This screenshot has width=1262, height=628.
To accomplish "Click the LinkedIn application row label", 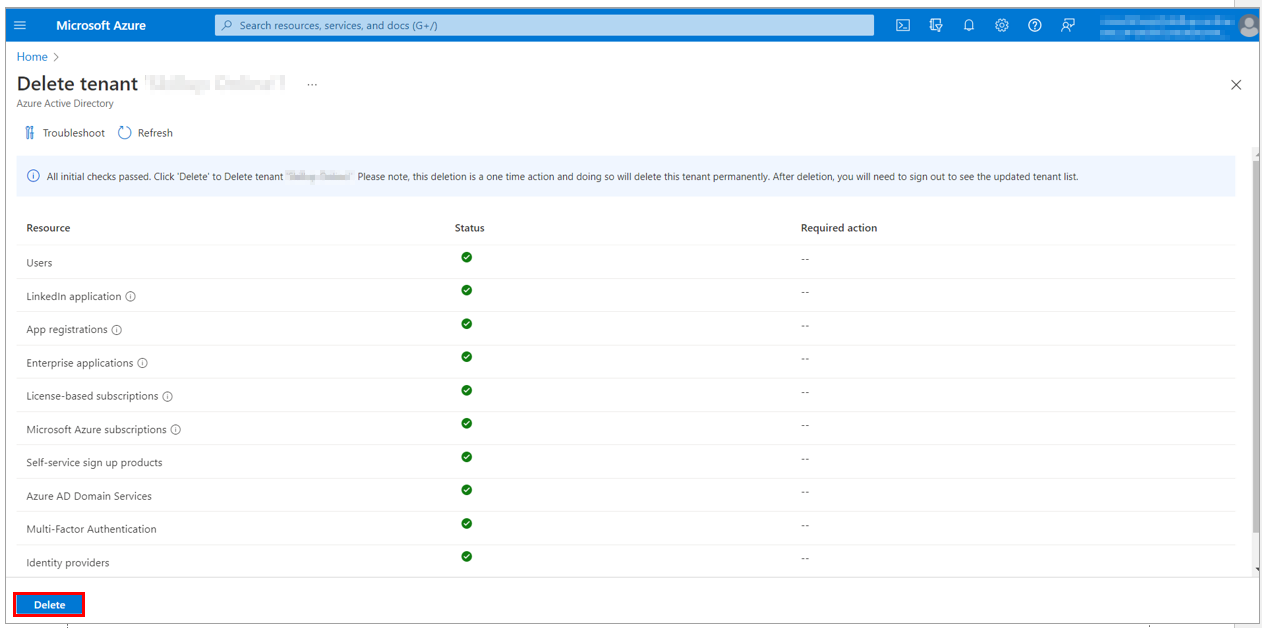I will 74,297.
